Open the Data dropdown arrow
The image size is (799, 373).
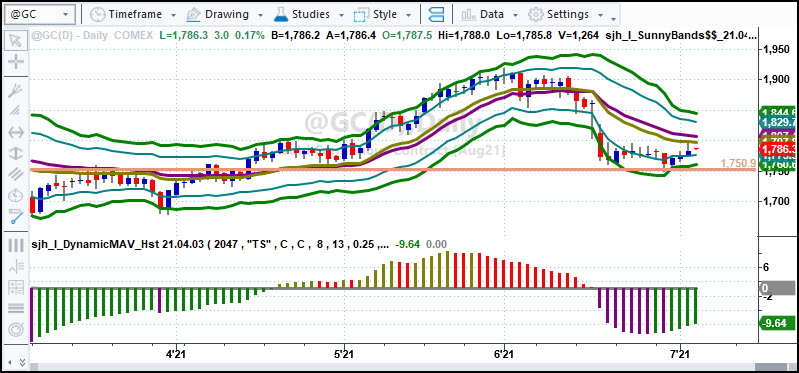(516, 15)
